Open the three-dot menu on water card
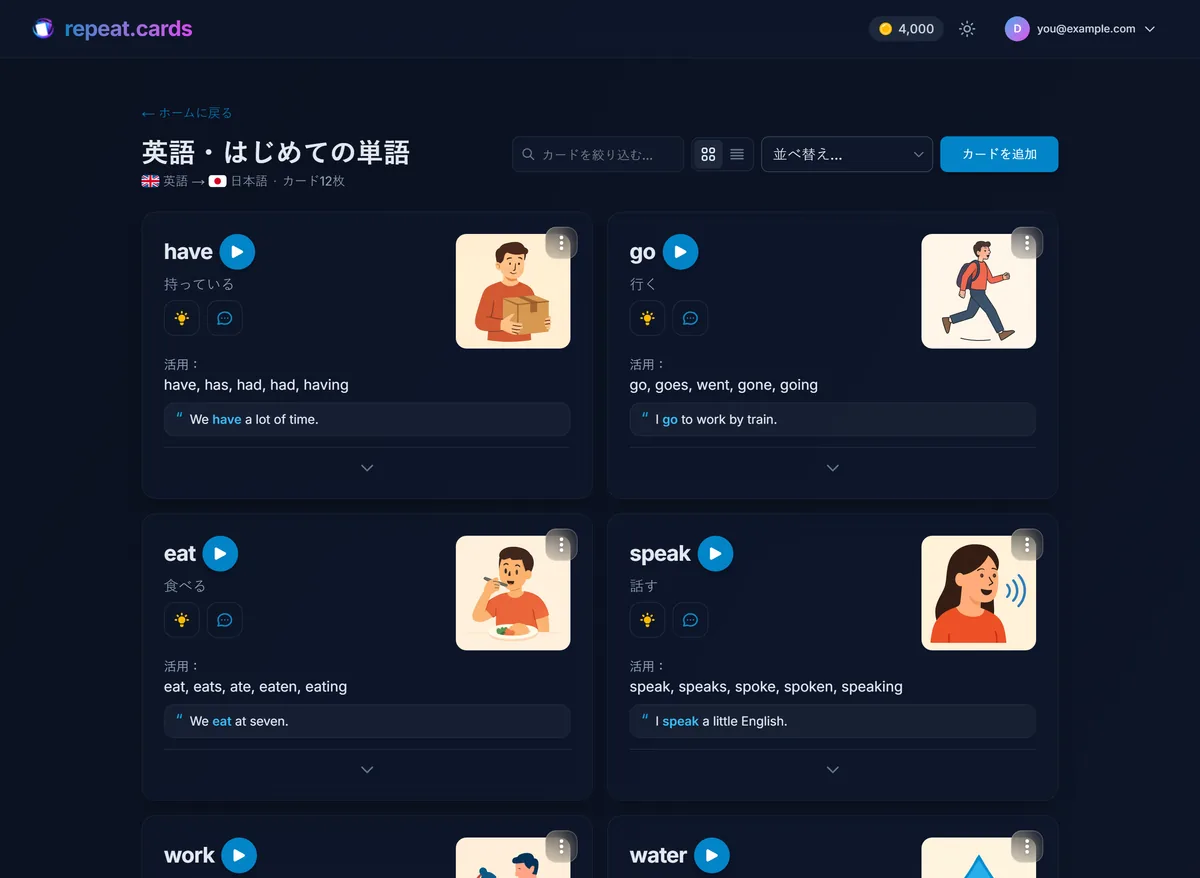 click(1027, 847)
